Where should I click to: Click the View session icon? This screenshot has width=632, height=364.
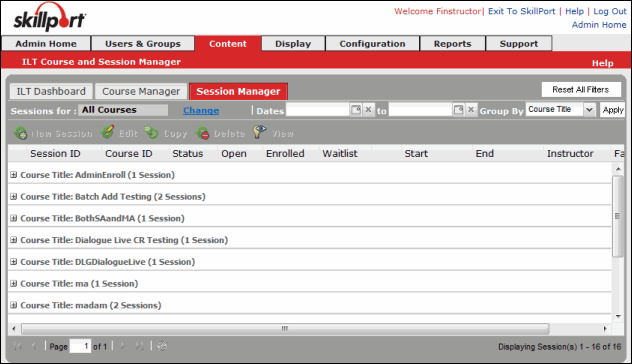[260, 132]
